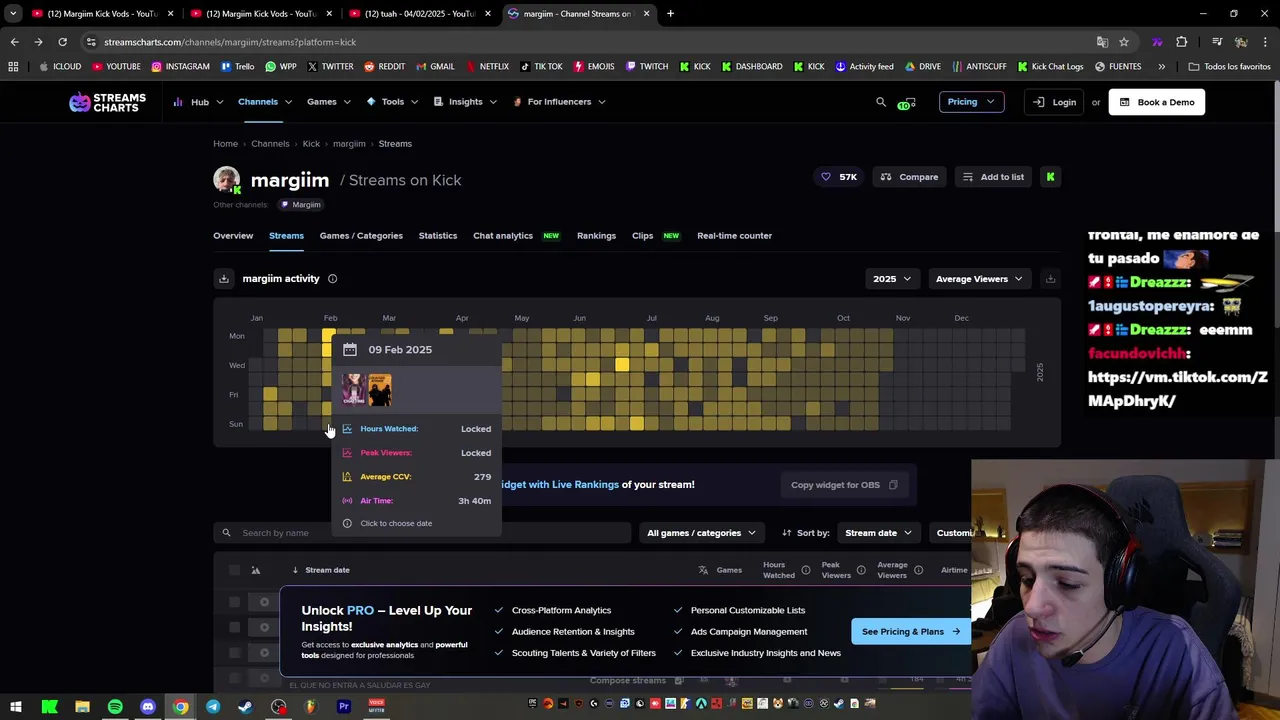Switch to the Real-time counter tab
This screenshot has height=720, width=1280.
point(734,236)
